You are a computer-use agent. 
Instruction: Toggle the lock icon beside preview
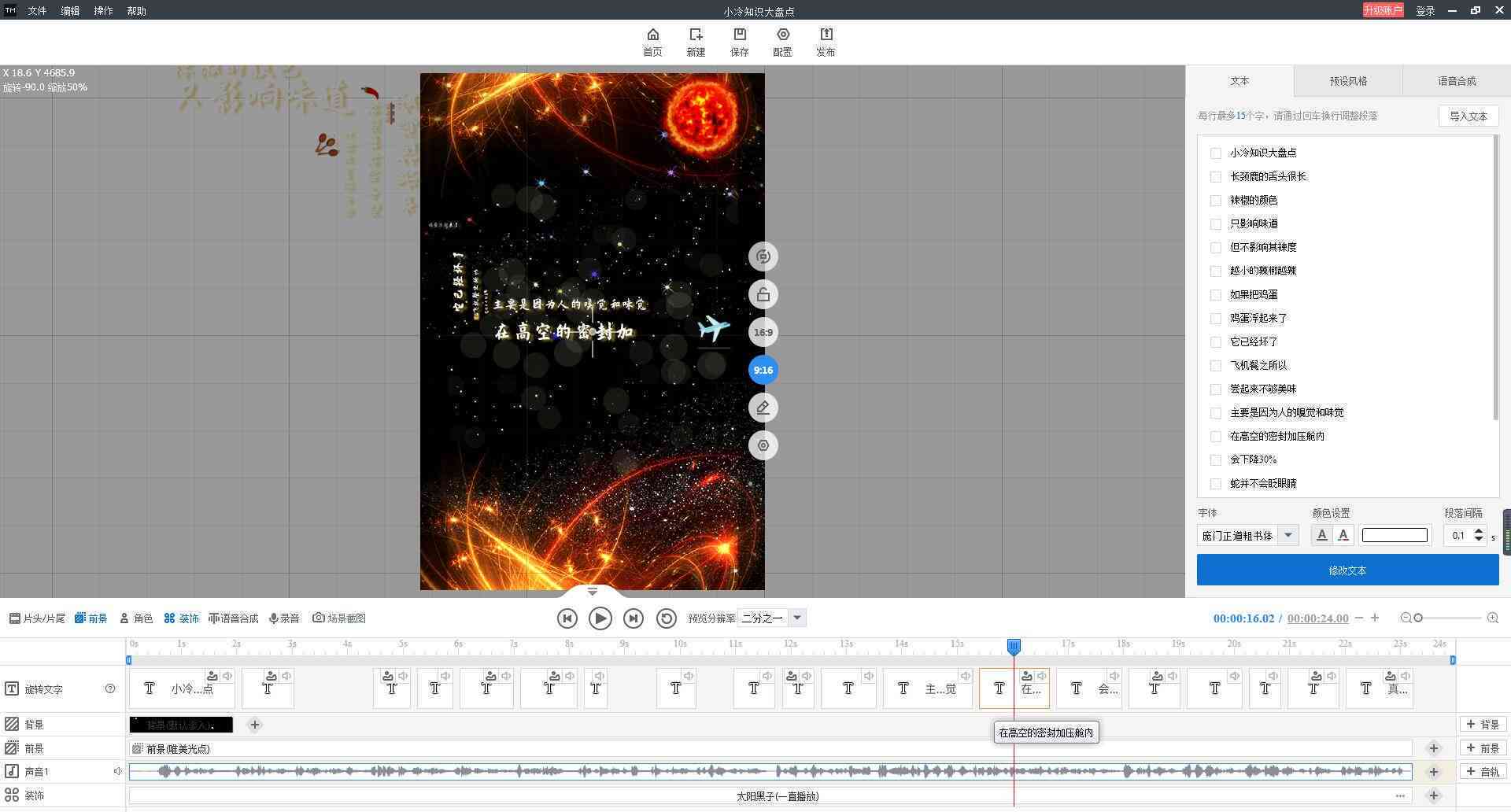coord(763,294)
